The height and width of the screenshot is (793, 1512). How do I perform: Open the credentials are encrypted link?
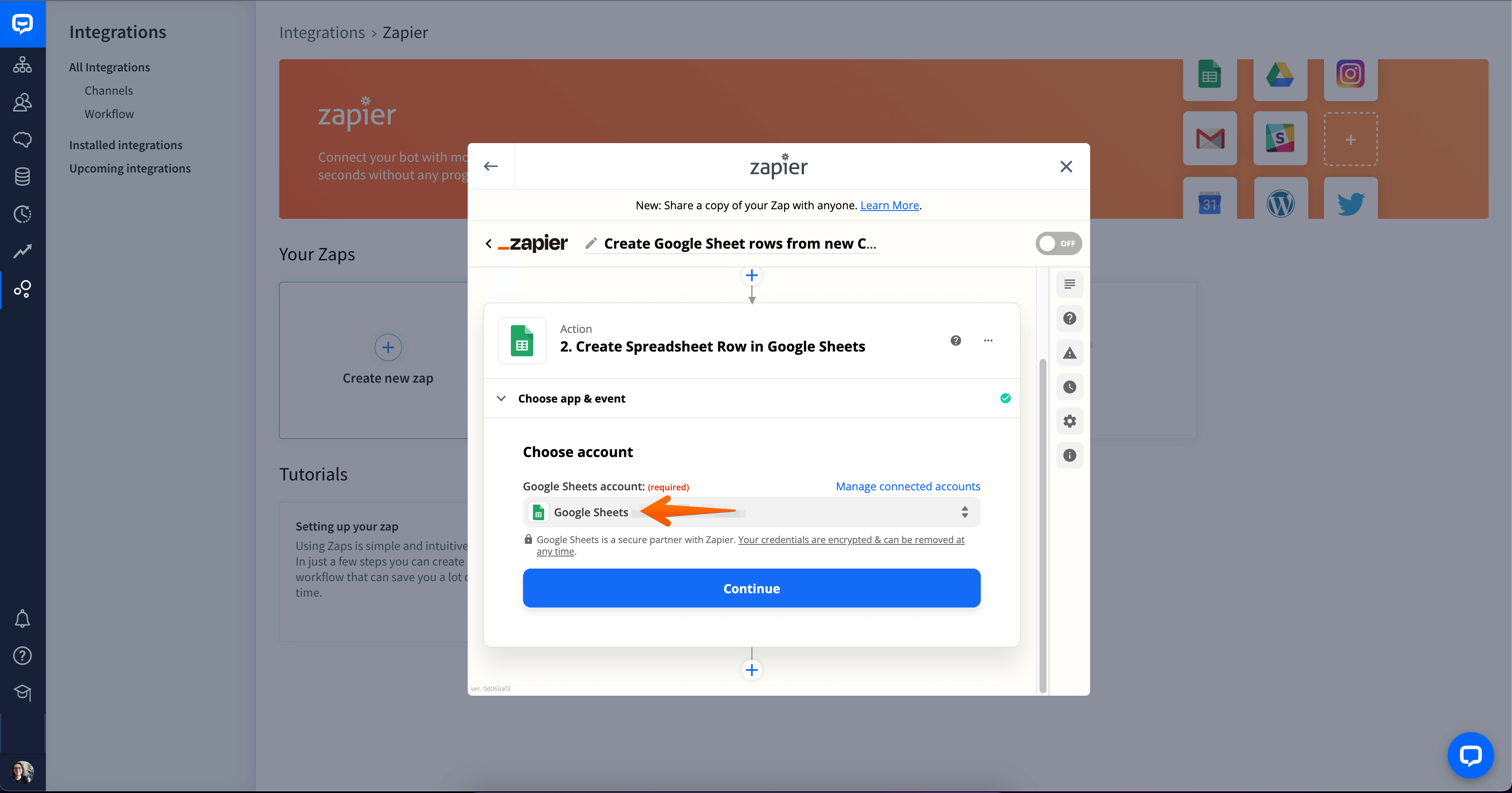coord(751,545)
